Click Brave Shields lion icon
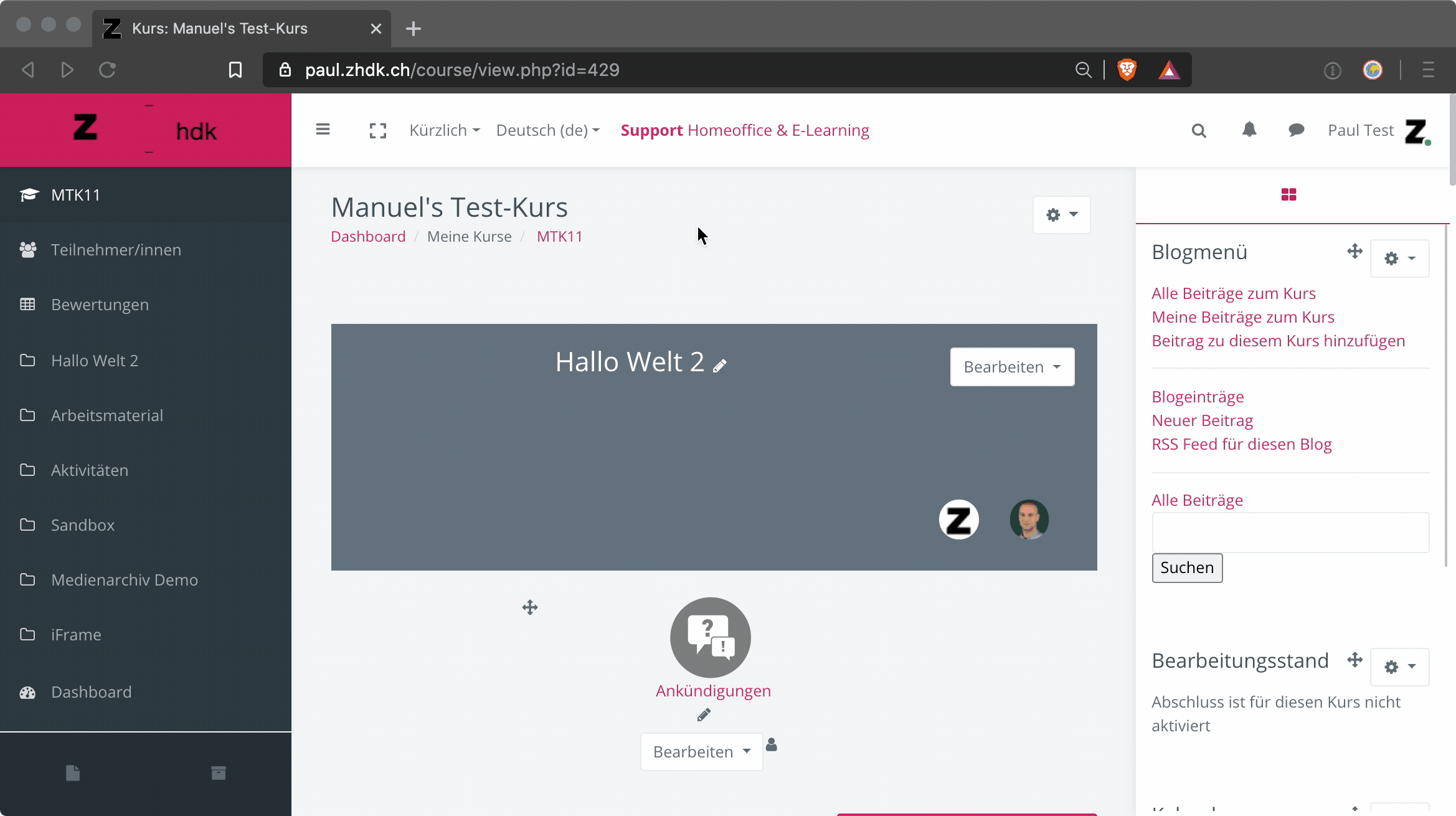The height and width of the screenshot is (816, 1456). 1127,70
